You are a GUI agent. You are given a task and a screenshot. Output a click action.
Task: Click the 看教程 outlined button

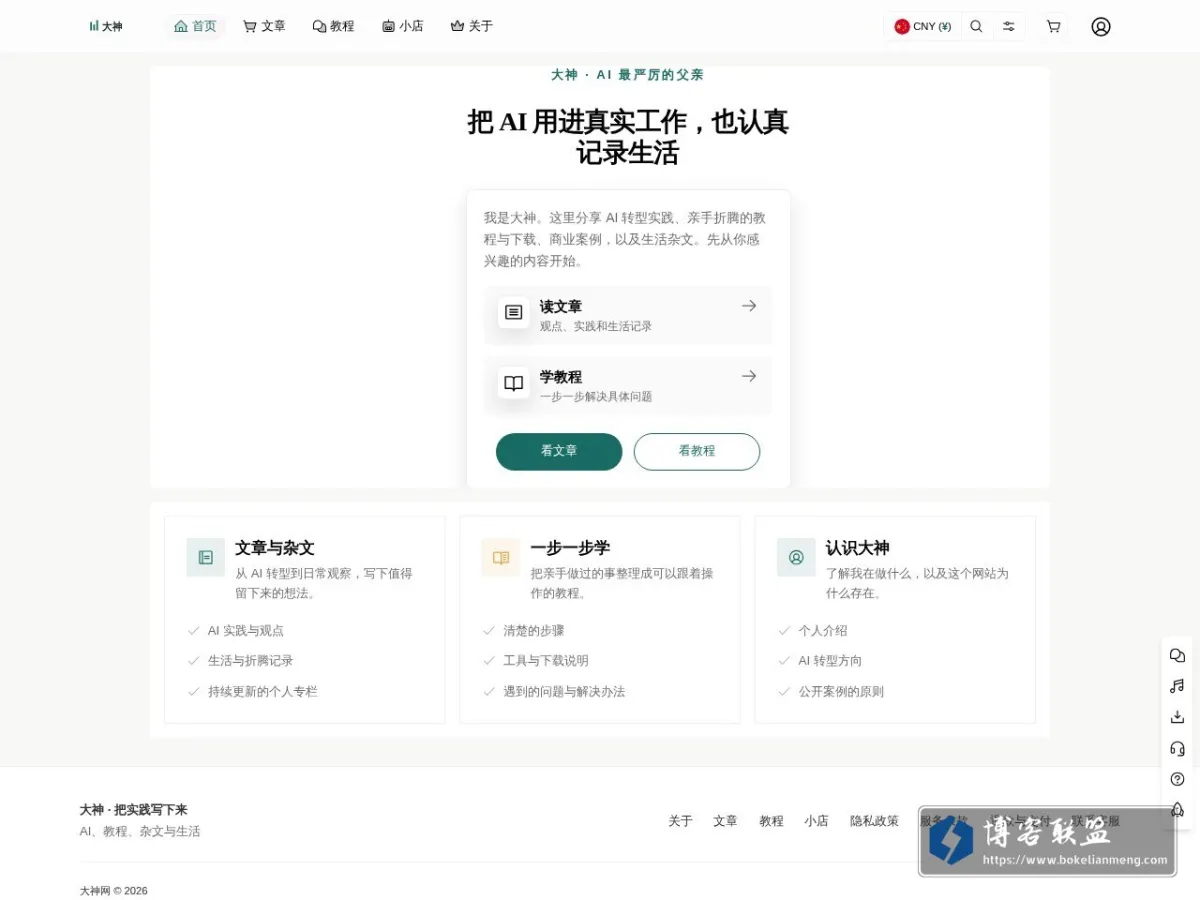coord(697,451)
